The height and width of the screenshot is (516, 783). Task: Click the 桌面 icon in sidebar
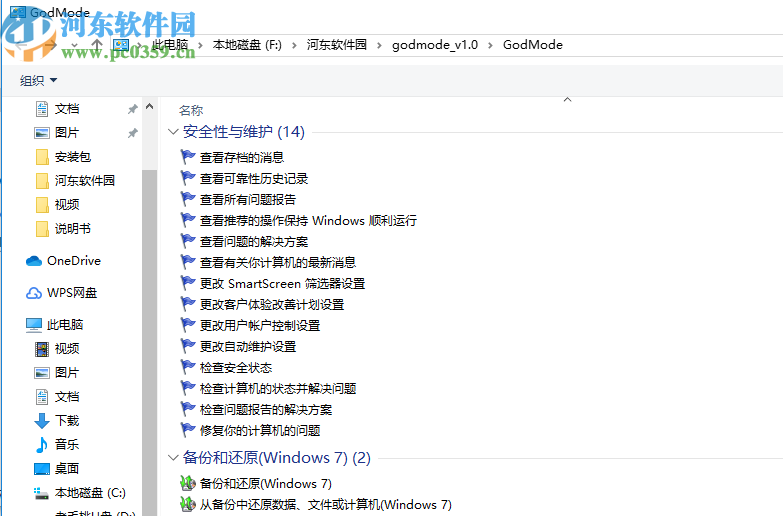tap(42, 469)
